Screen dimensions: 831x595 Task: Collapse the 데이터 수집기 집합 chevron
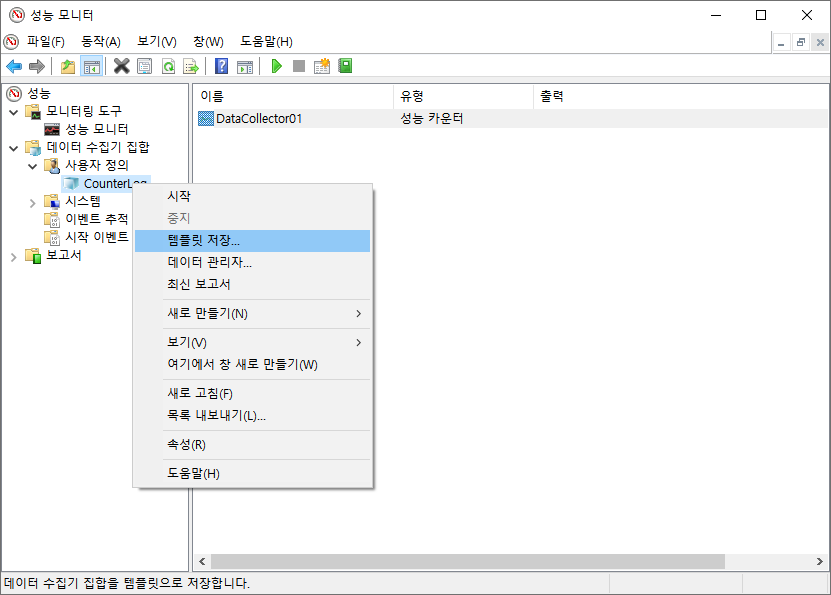point(14,148)
